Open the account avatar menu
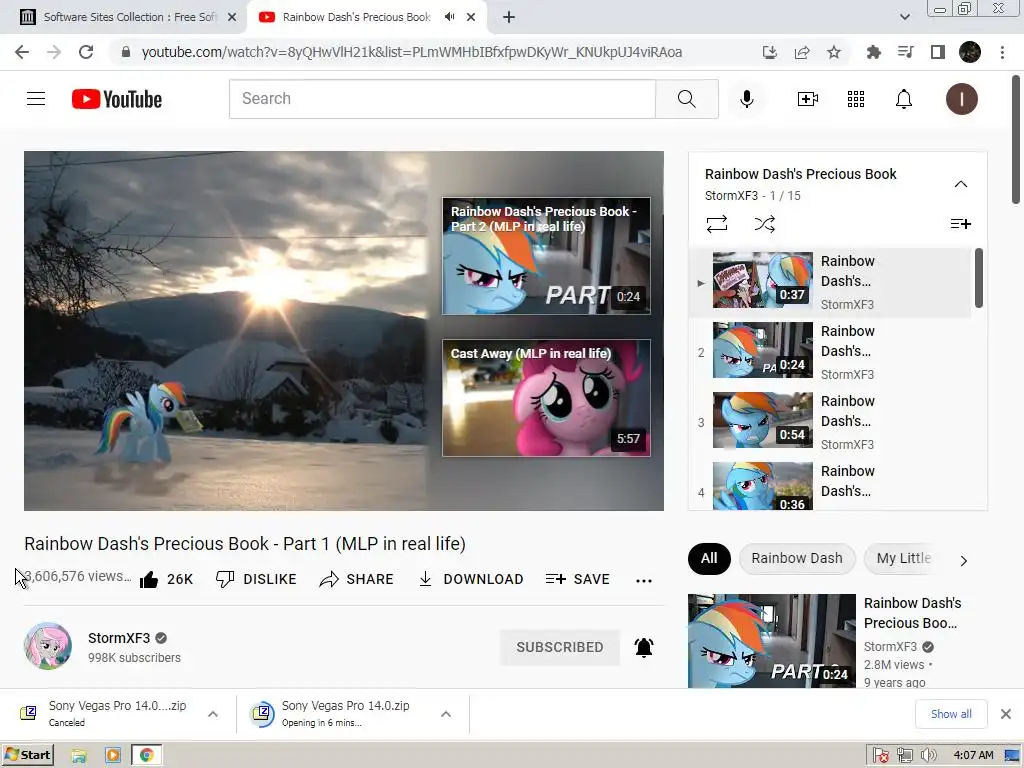This screenshot has width=1024, height=768. click(x=961, y=99)
